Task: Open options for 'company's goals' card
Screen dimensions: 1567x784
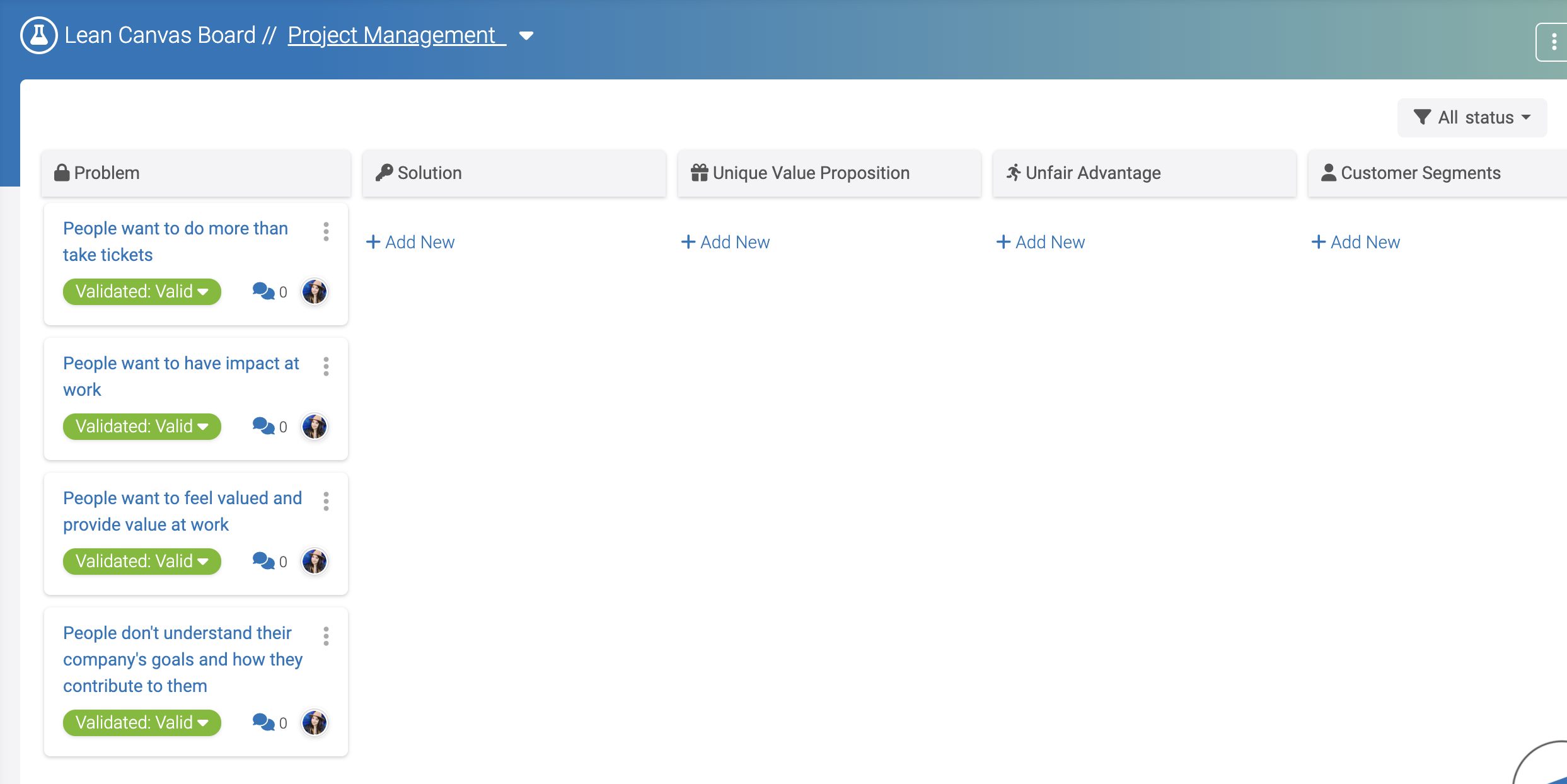Action: (326, 636)
